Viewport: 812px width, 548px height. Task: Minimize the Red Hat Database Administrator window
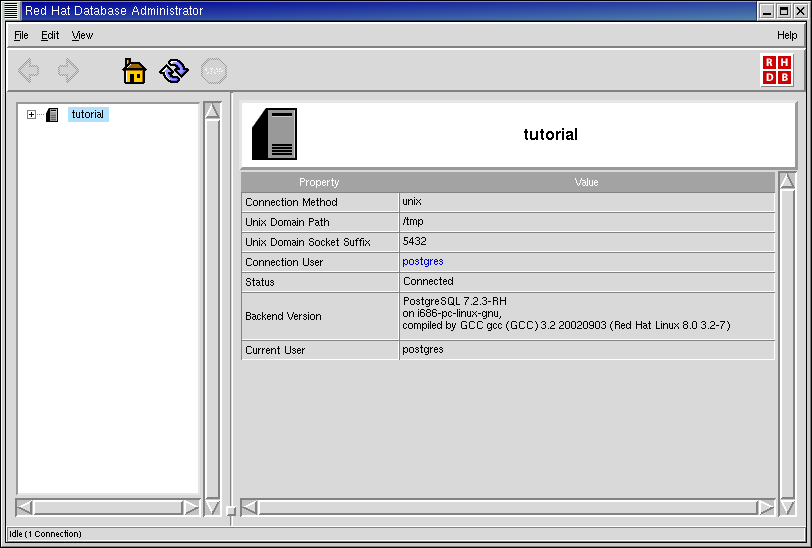[x=767, y=11]
